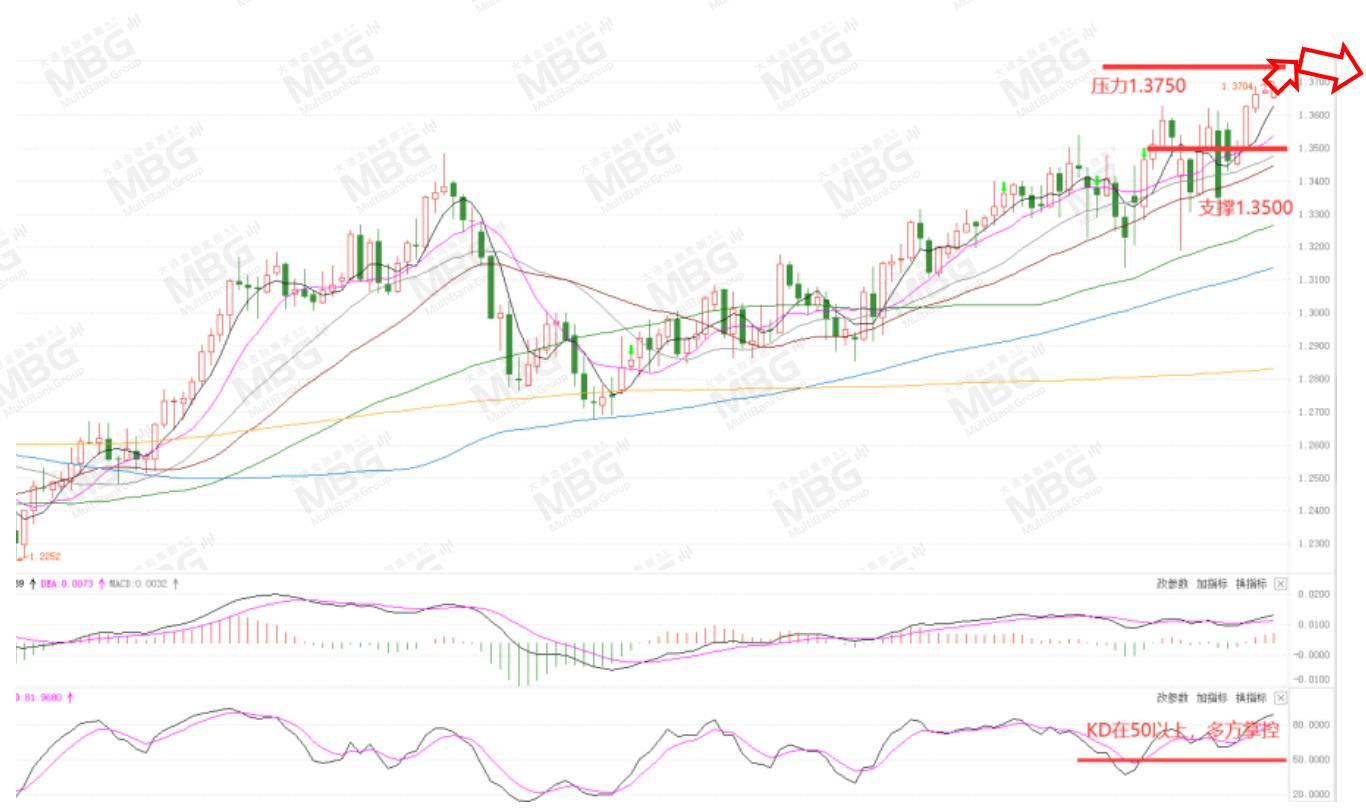
Task: Click 改参数 in the KD panel
Action: [x=1172, y=697]
